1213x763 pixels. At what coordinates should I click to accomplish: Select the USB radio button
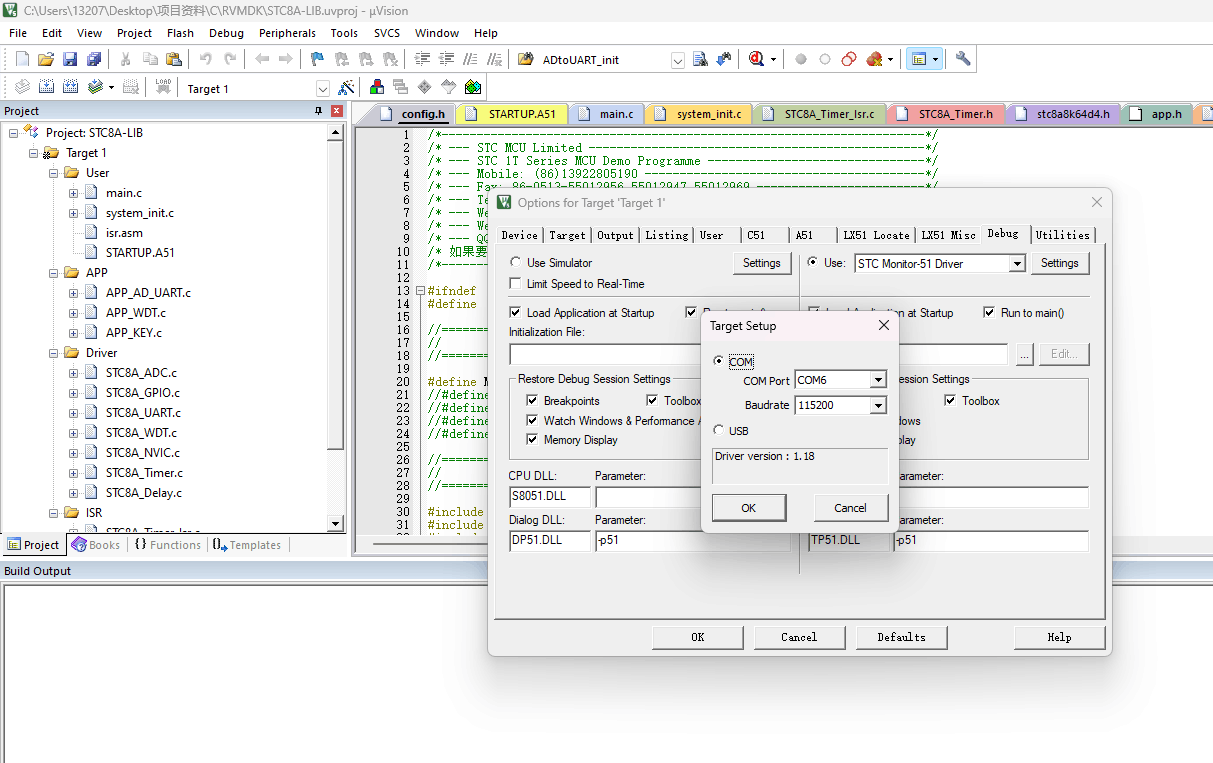[719, 430]
